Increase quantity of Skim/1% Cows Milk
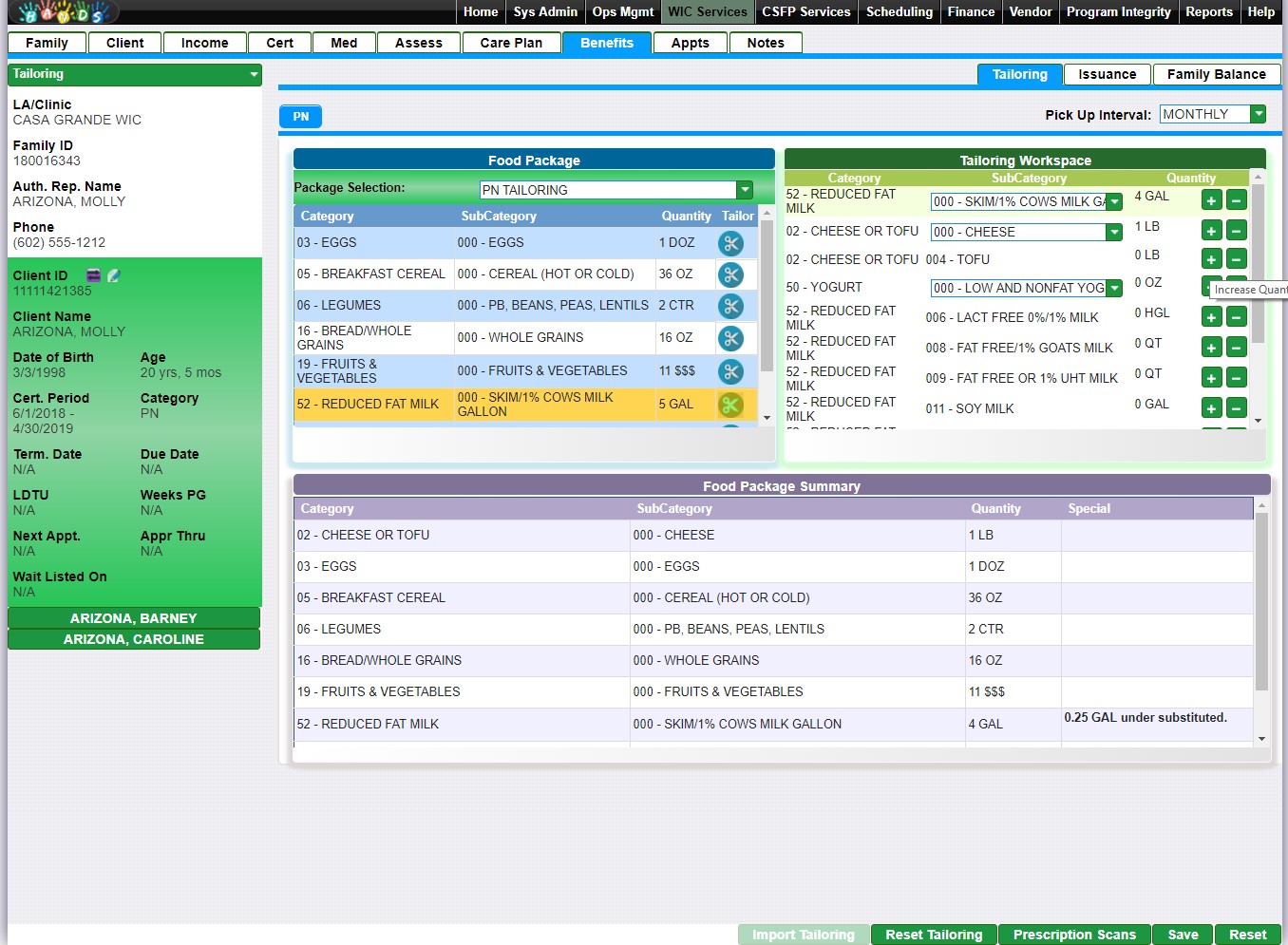 [x=1211, y=200]
